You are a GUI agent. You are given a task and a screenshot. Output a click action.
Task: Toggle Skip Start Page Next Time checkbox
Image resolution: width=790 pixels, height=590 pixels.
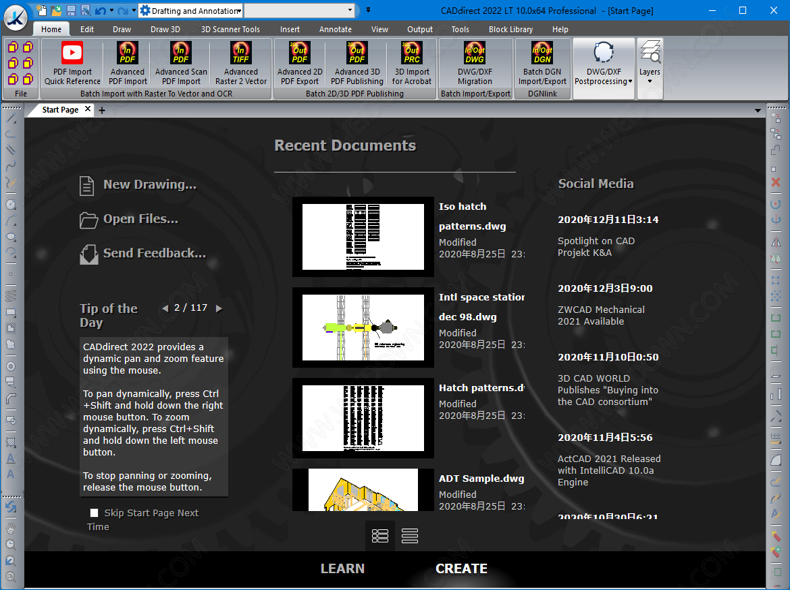coord(94,513)
